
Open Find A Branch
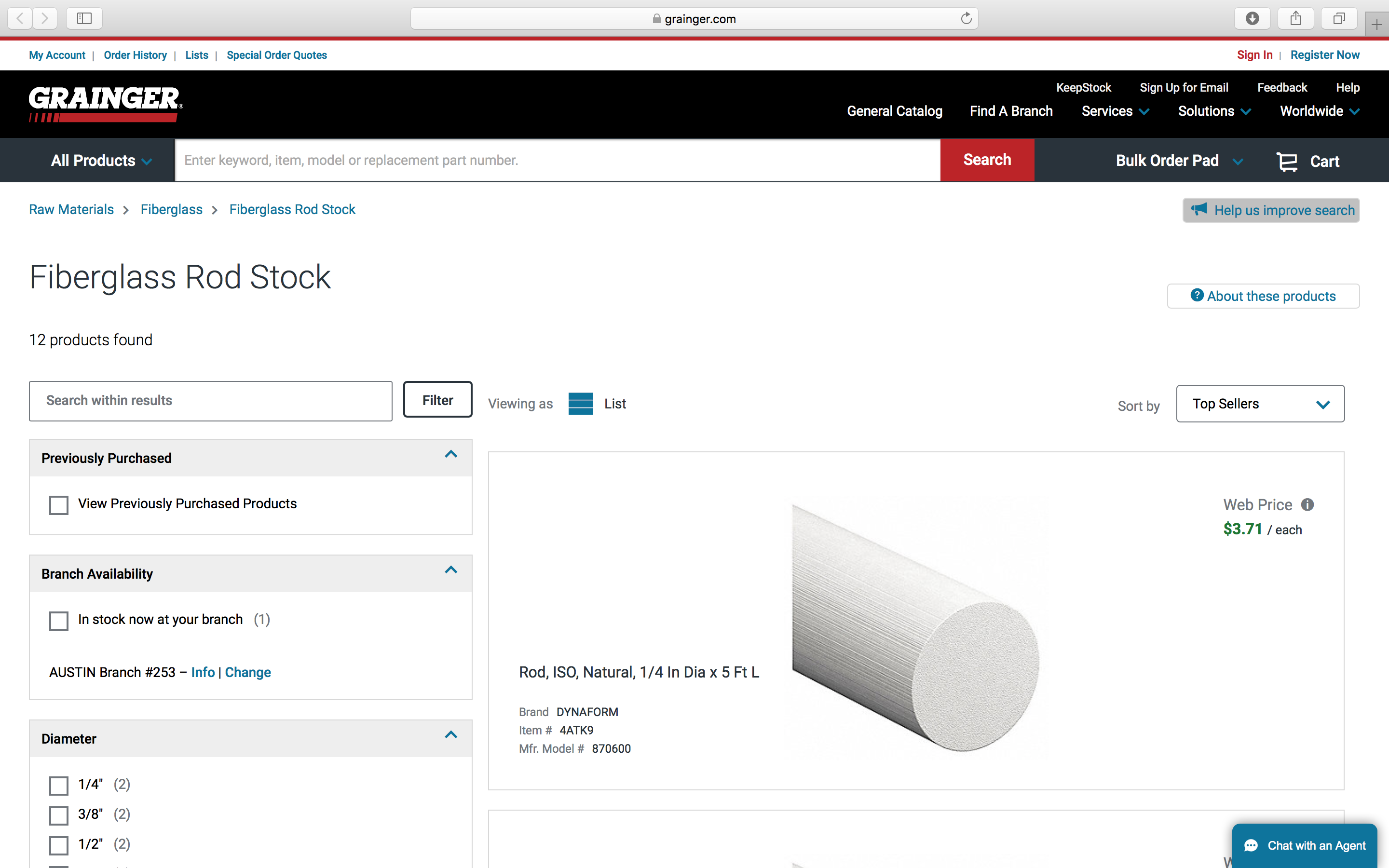point(1011,111)
